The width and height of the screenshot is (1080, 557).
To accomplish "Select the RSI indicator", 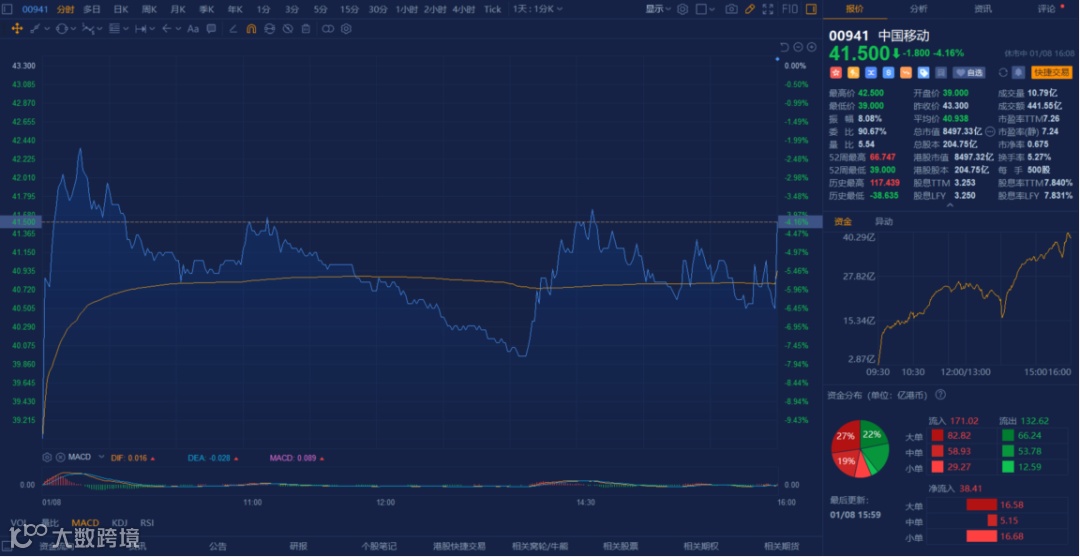I will point(147,523).
